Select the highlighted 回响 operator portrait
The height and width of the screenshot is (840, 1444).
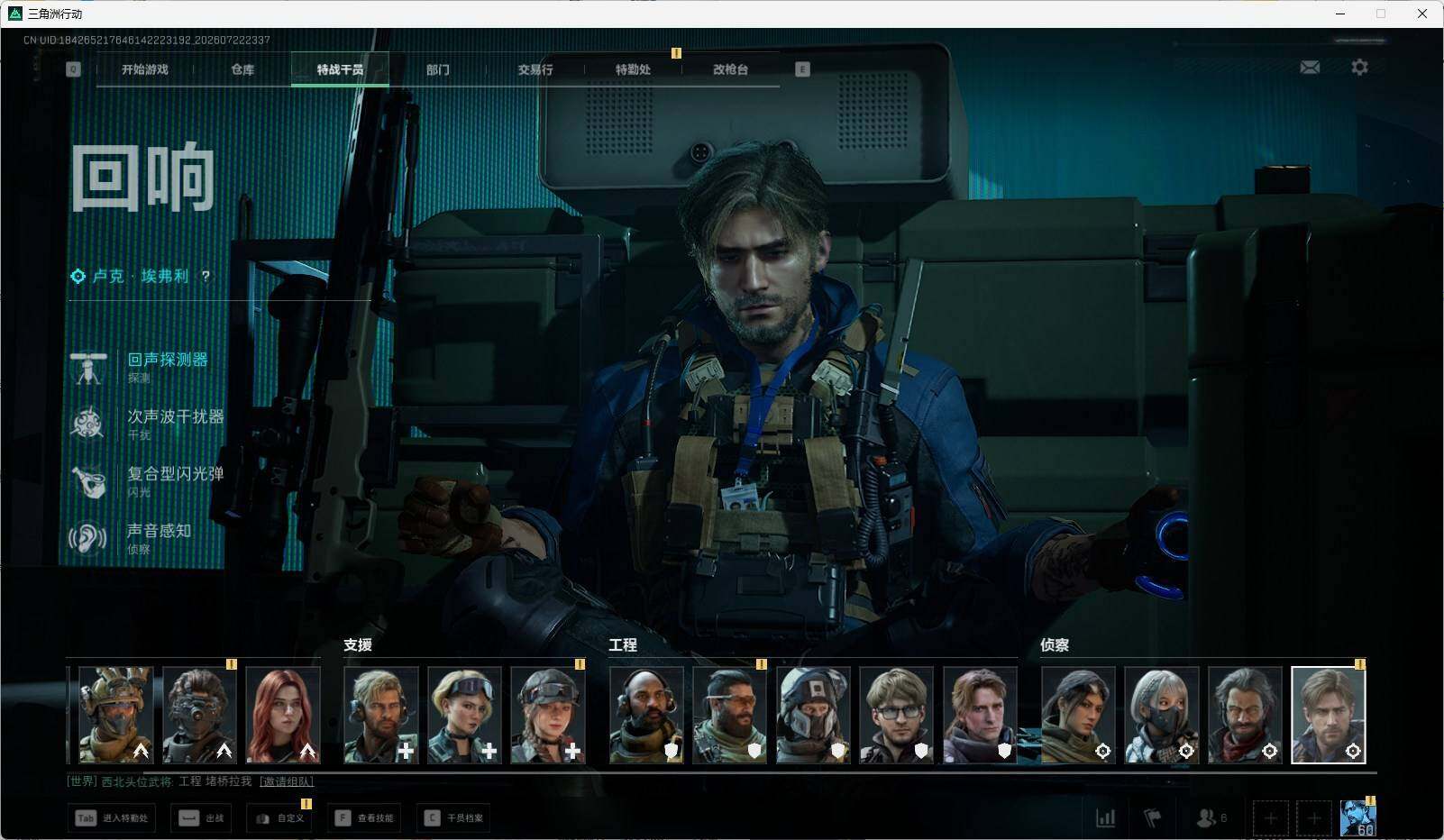pyautogui.click(x=1329, y=715)
